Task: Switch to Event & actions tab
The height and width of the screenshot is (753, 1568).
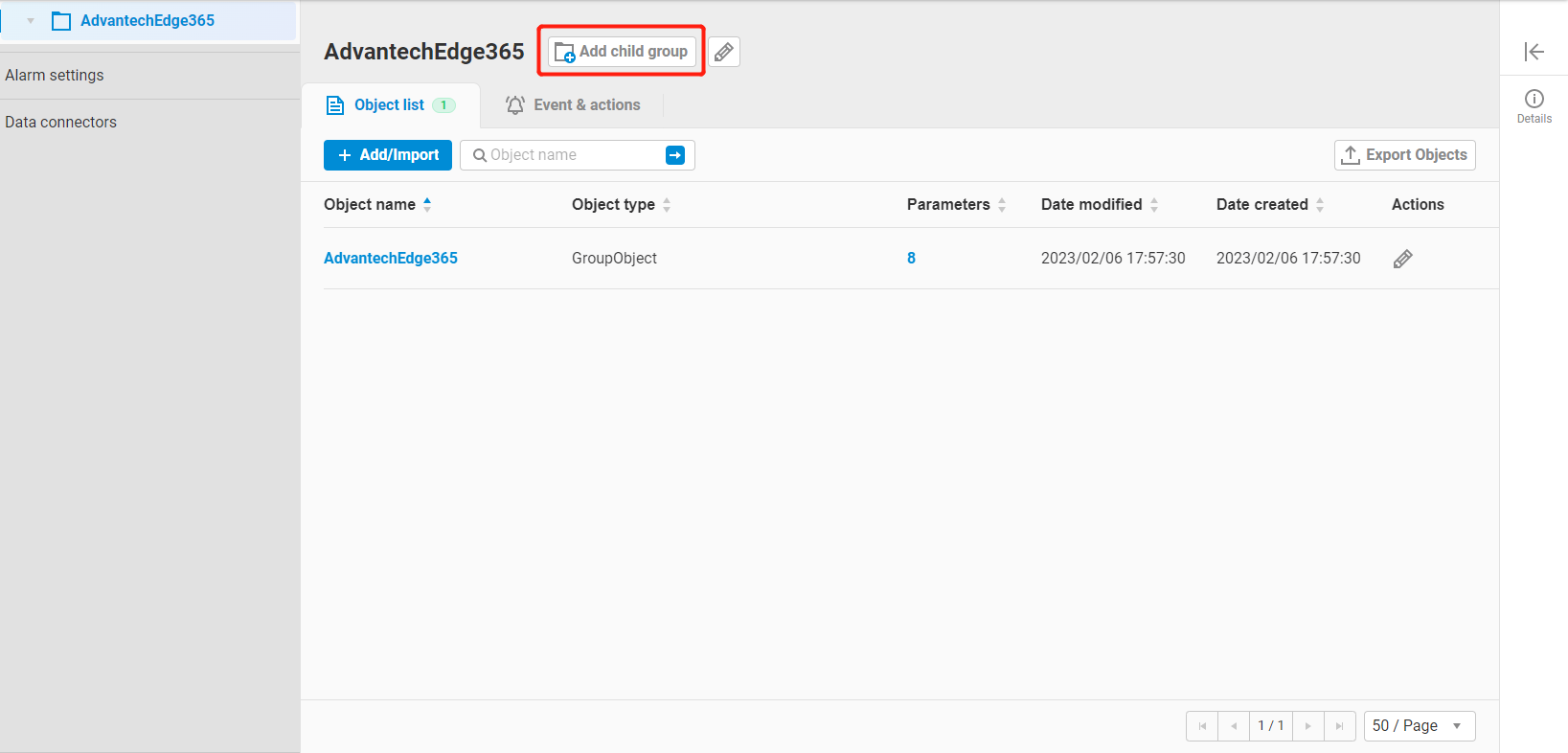Action: tap(573, 105)
